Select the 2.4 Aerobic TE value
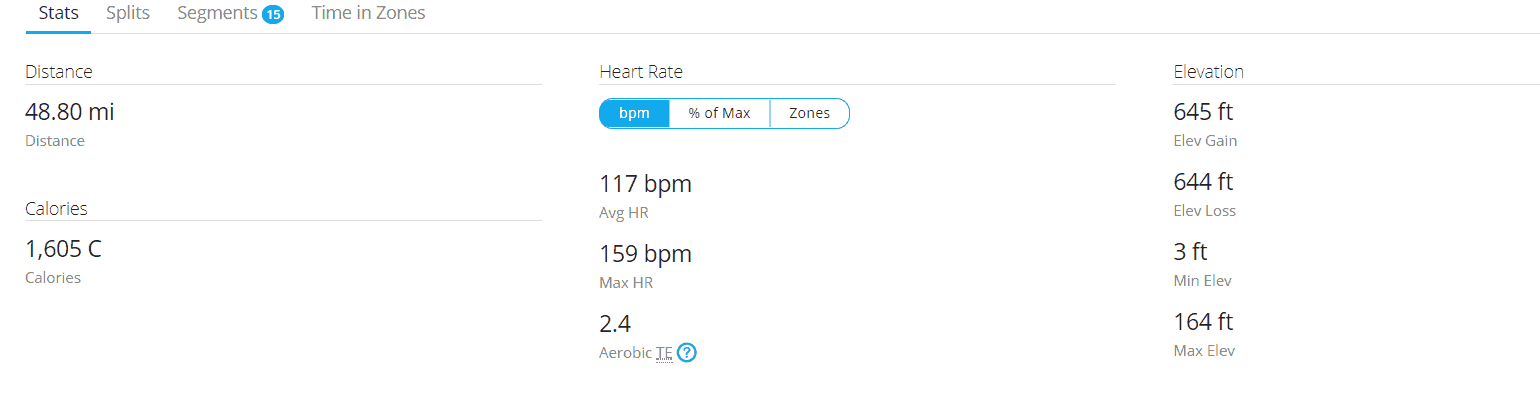 pos(615,324)
